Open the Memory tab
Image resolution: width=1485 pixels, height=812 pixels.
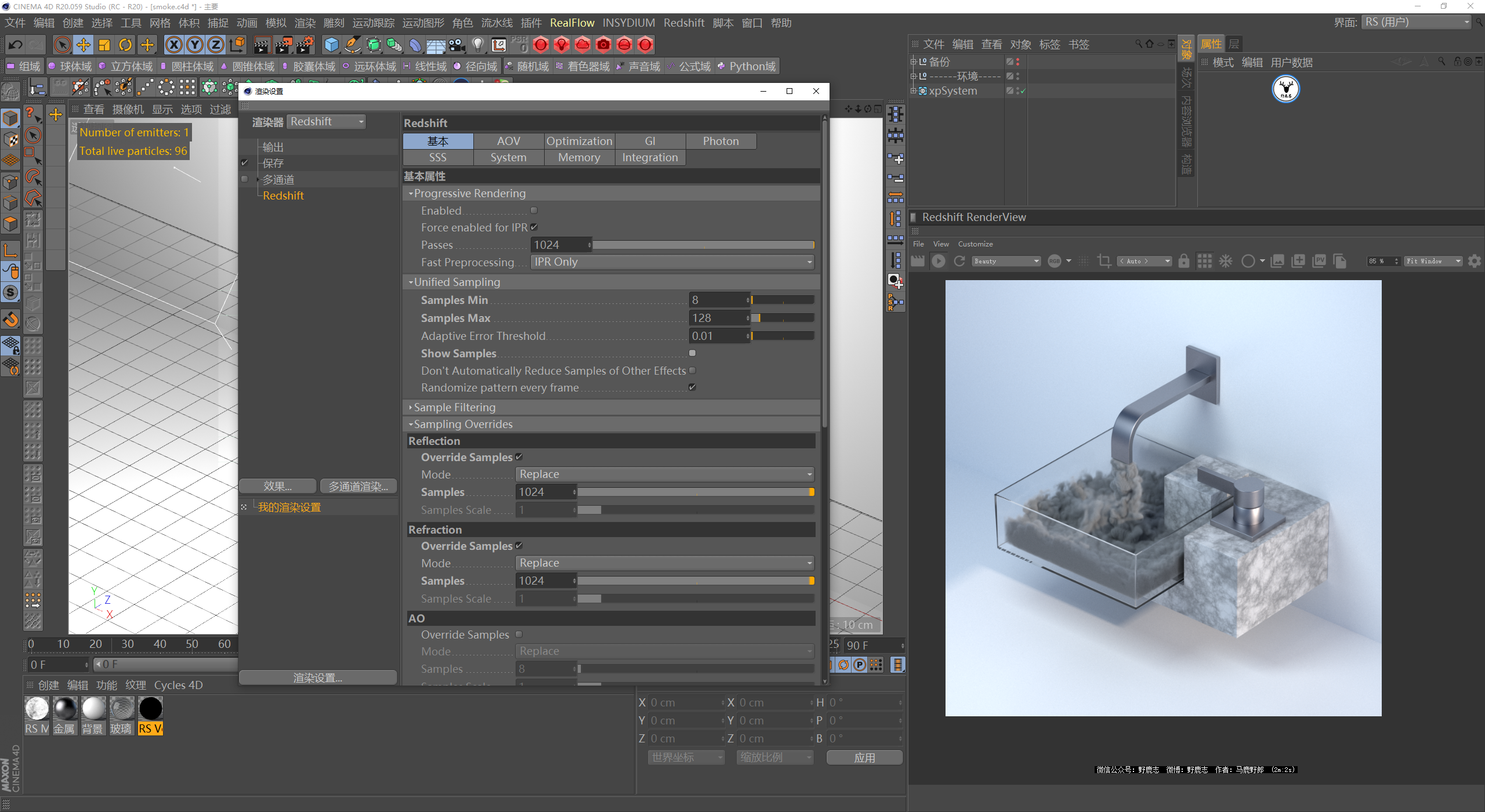point(579,157)
